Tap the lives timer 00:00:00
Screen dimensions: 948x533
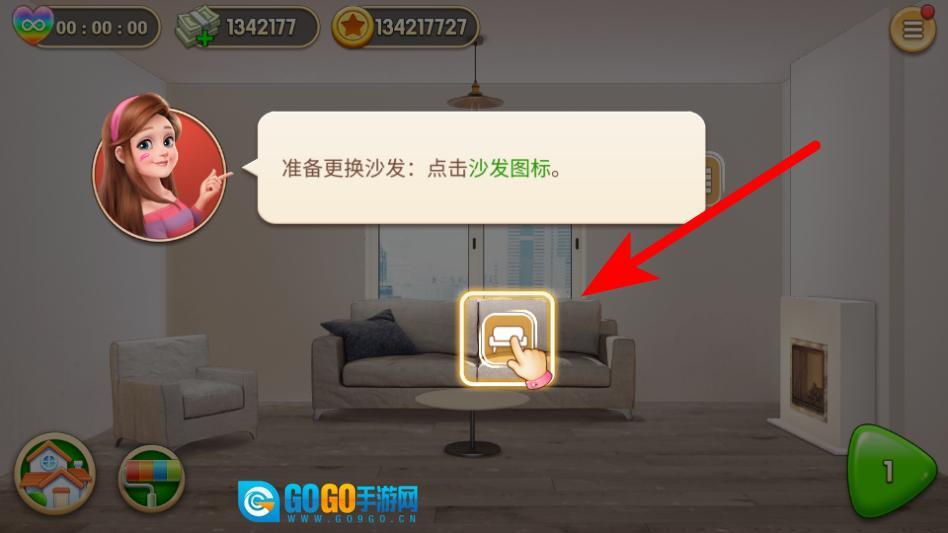[x=102, y=28]
